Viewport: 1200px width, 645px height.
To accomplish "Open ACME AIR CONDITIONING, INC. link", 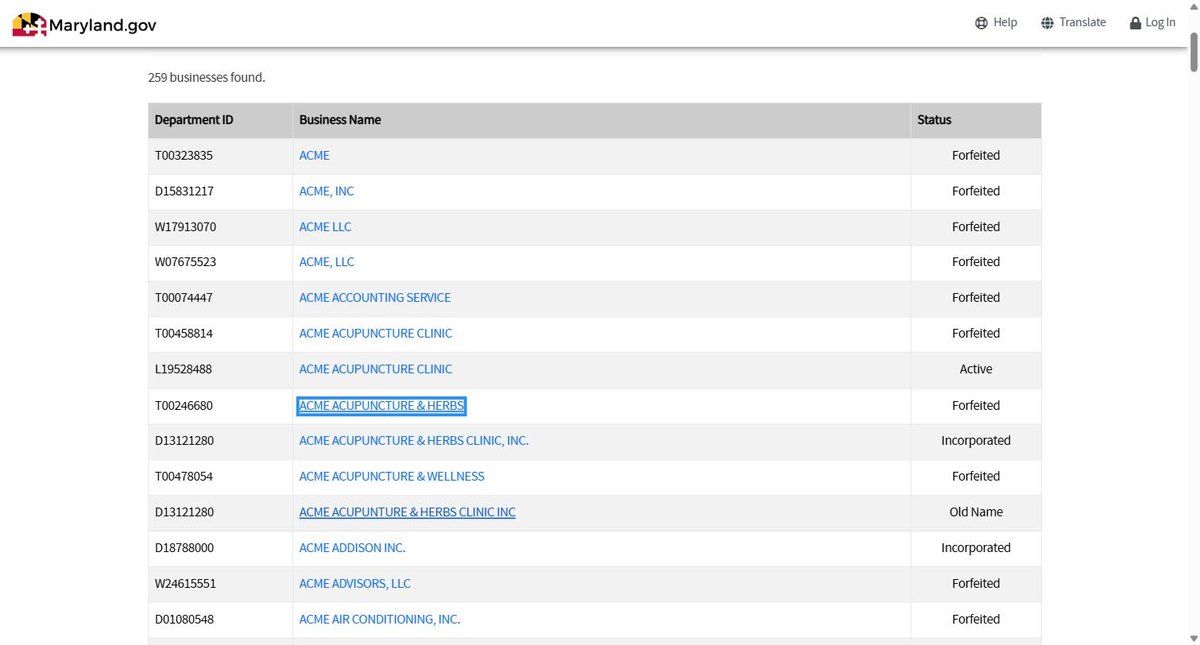I will click(x=380, y=619).
